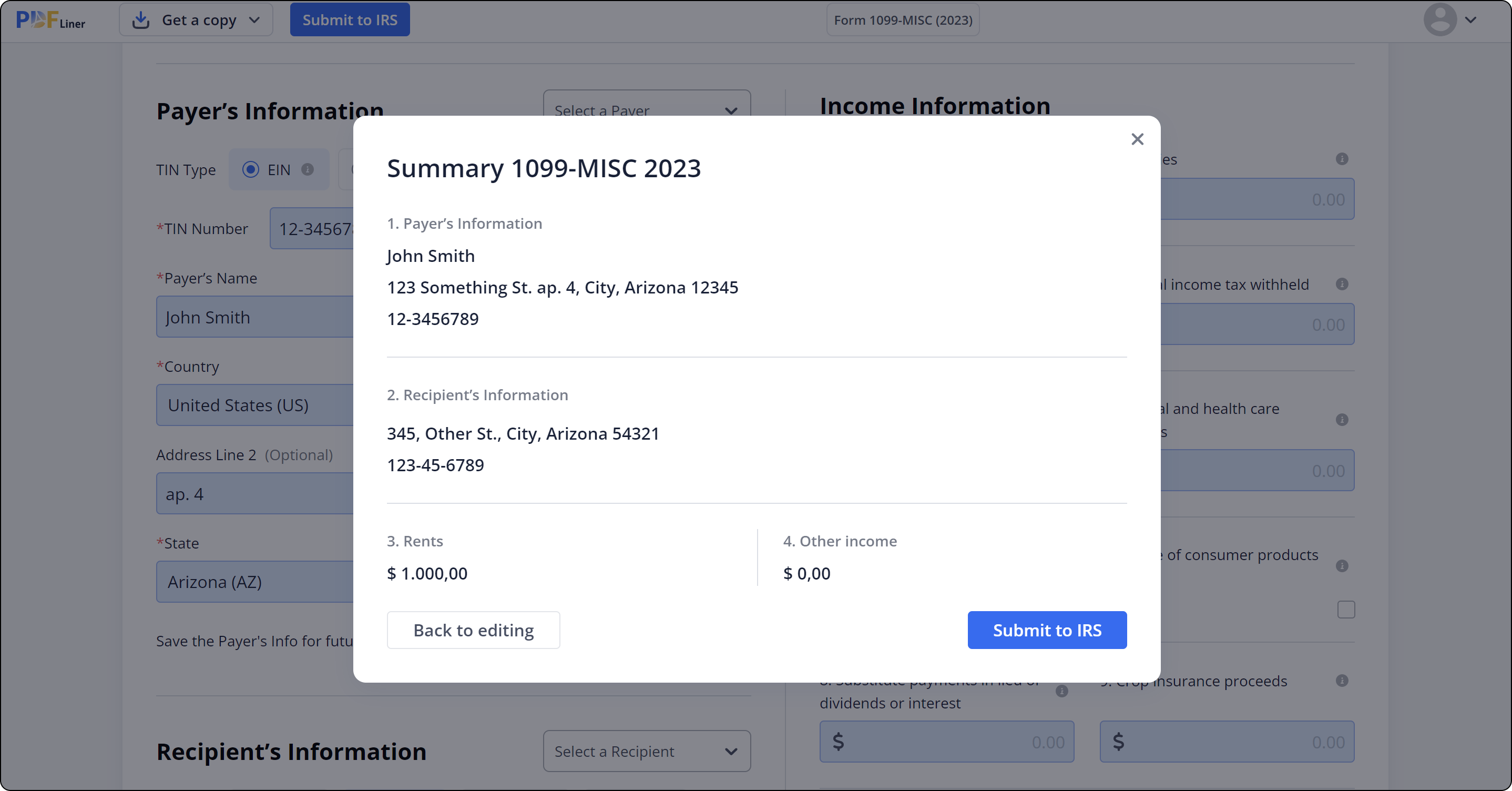Screen dimensions: 1512x791
Task: Click the chevron next to user profile
Action: [1470, 20]
